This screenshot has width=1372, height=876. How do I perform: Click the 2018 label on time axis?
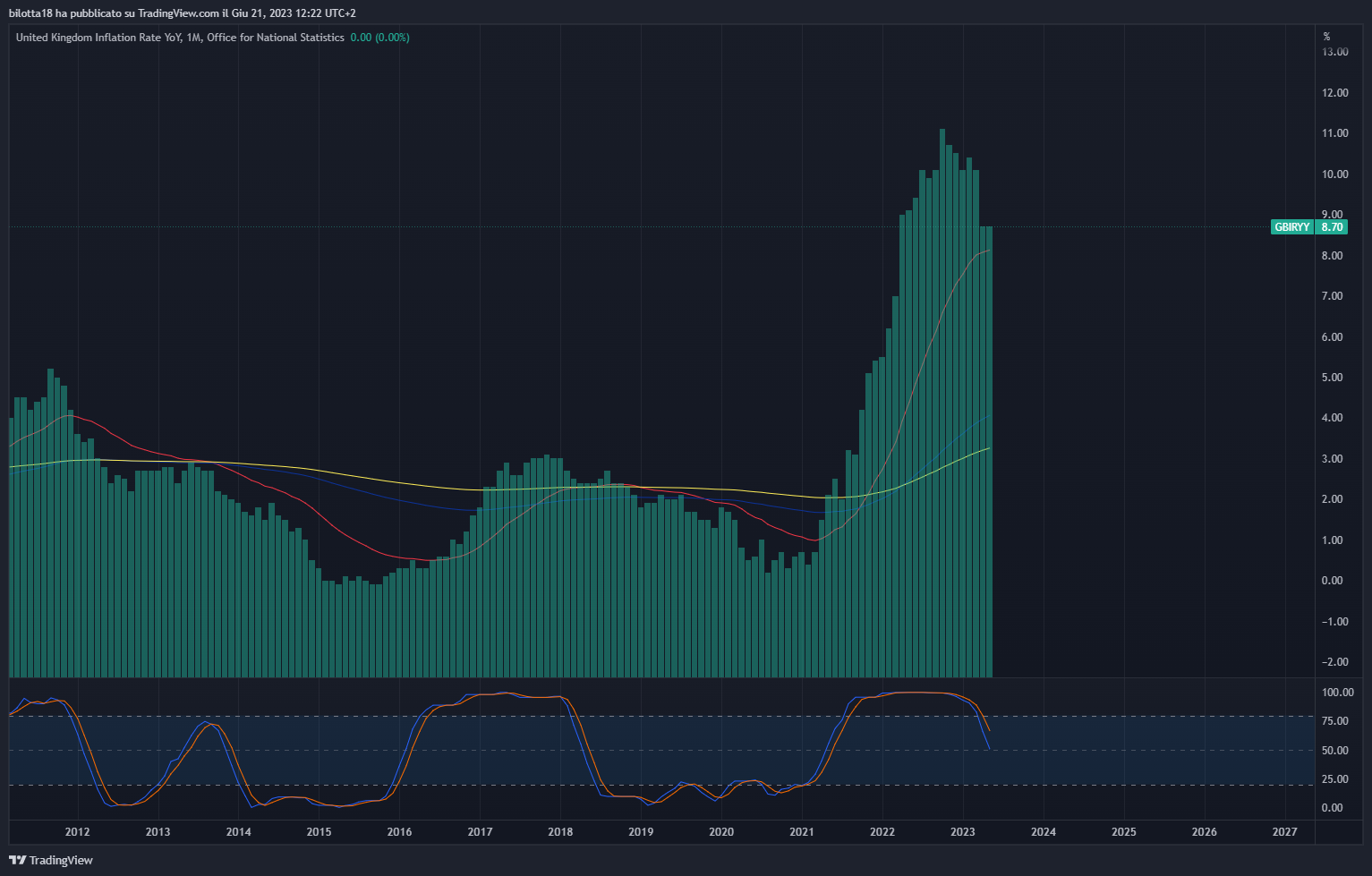[560, 832]
